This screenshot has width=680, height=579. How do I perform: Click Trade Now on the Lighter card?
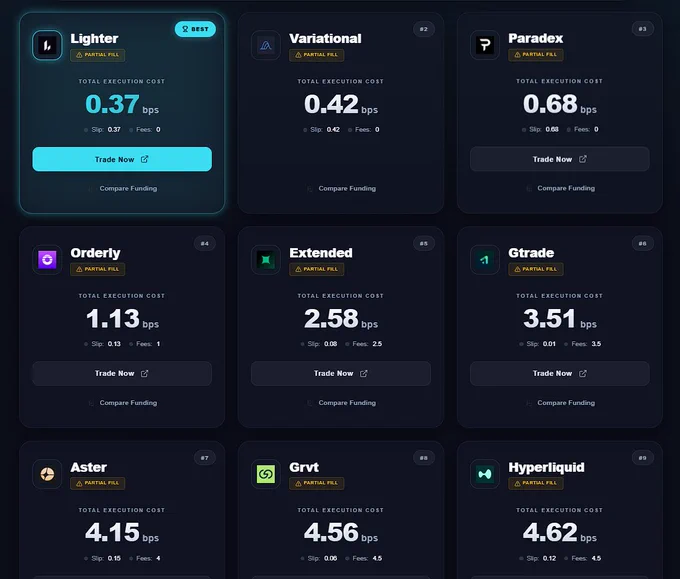click(122, 159)
